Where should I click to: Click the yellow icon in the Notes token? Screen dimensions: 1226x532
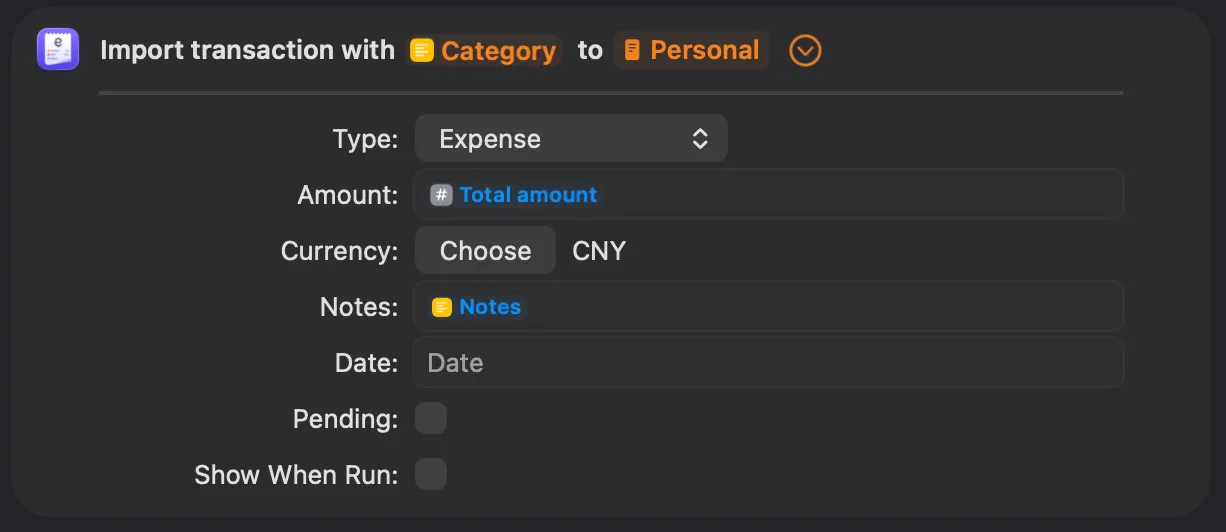pos(441,307)
